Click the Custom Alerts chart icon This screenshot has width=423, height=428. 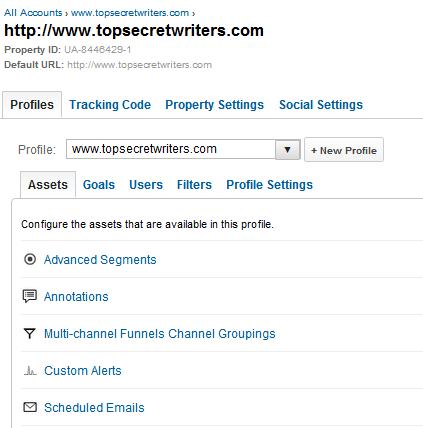click(30, 370)
